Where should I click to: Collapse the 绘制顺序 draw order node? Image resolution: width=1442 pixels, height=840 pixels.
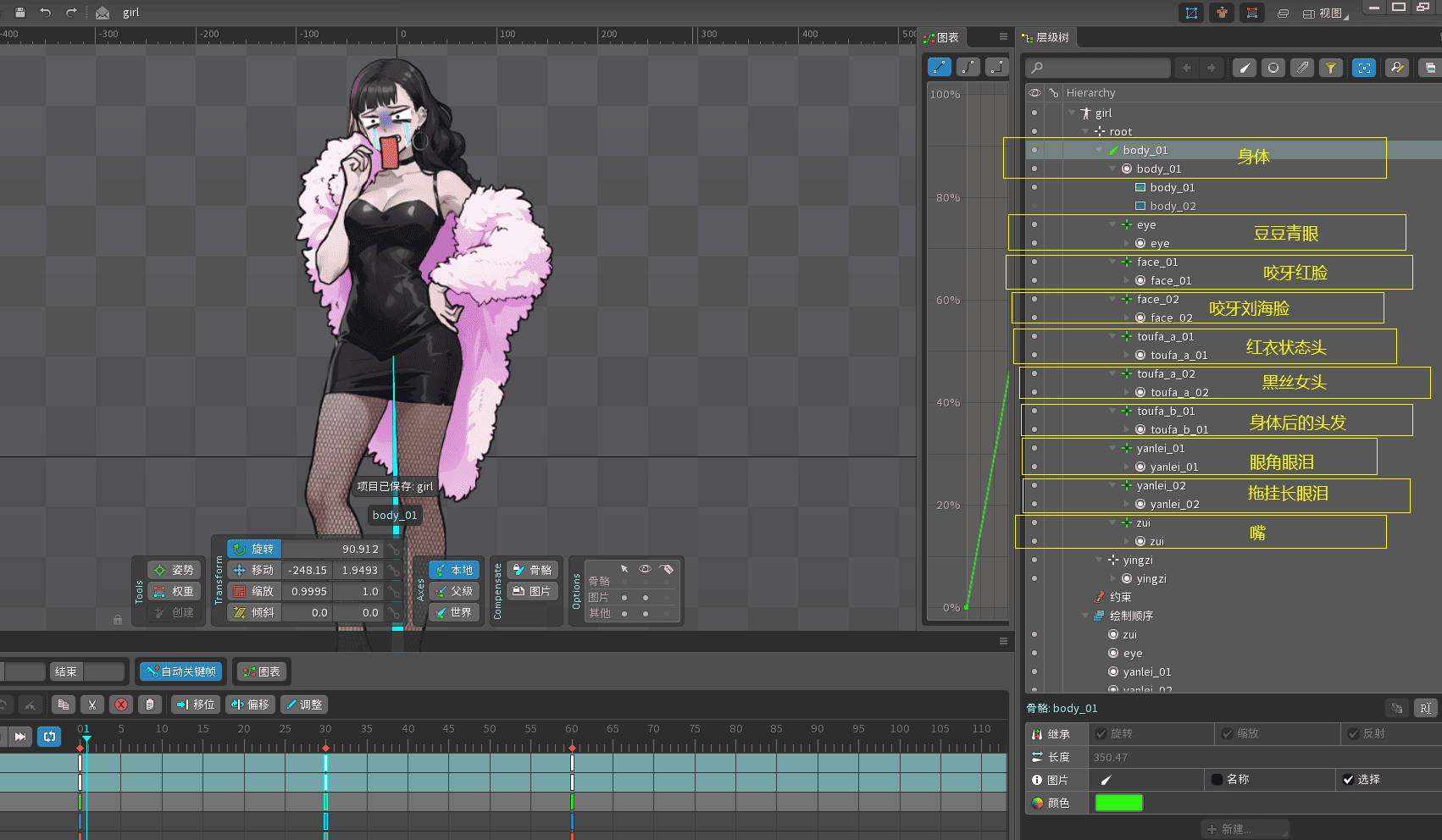[x=1085, y=616]
